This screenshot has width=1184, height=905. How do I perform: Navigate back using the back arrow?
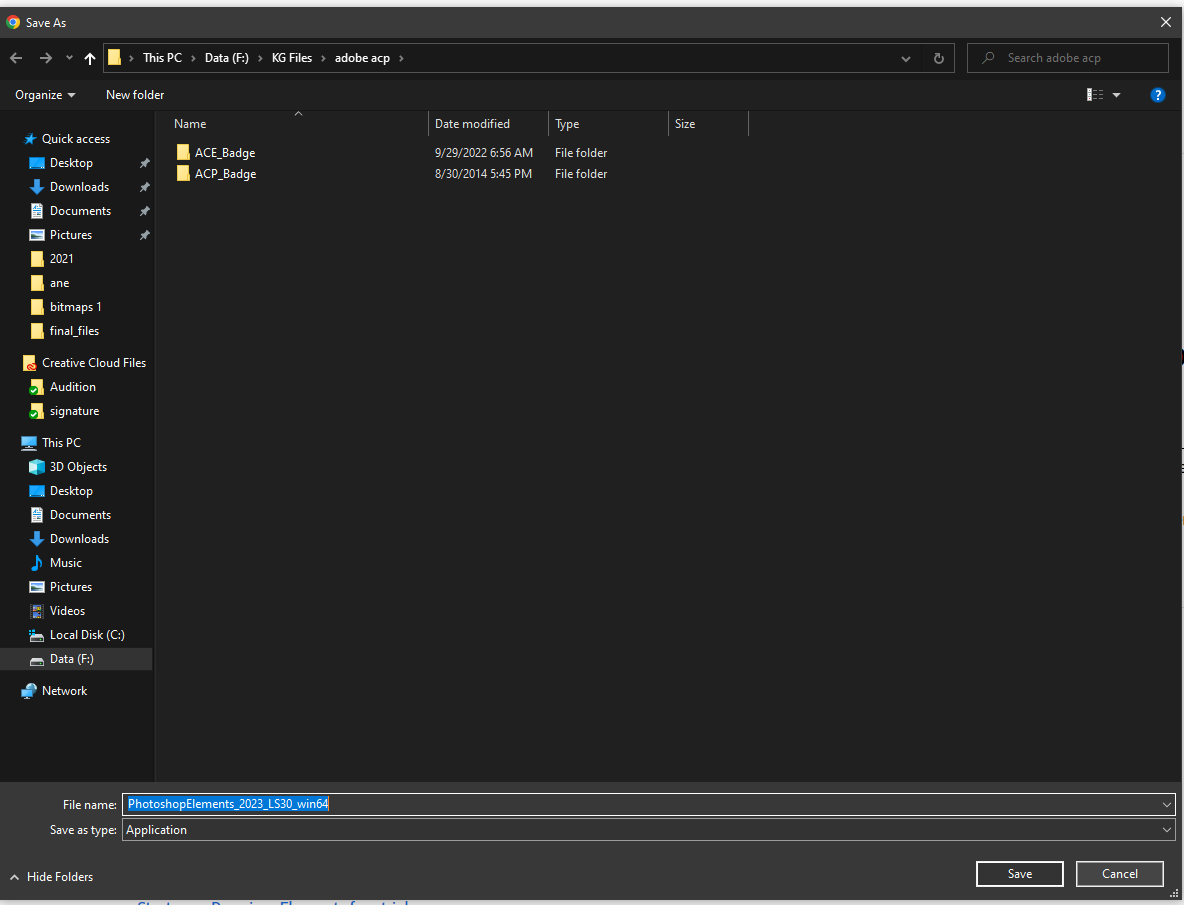[x=16, y=58]
